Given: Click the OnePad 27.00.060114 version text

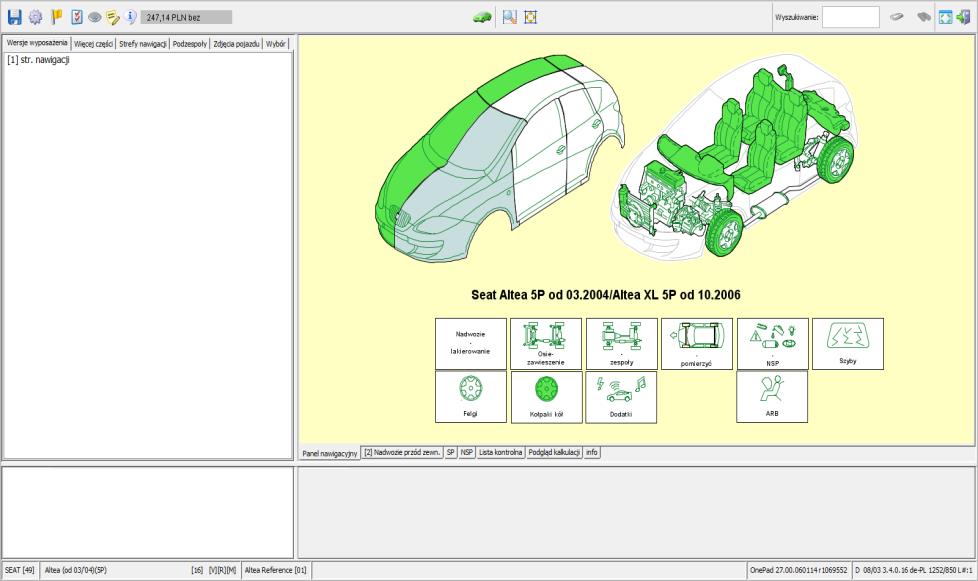Looking at the screenshot, I should pyautogui.click(x=798, y=570).
